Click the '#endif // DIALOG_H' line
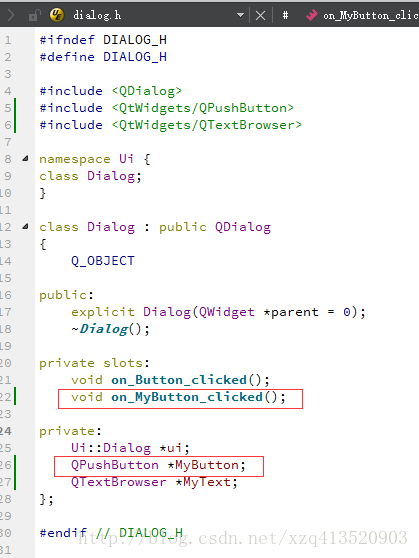This screenshot has height=558, width=419. (x=111, y=533)
